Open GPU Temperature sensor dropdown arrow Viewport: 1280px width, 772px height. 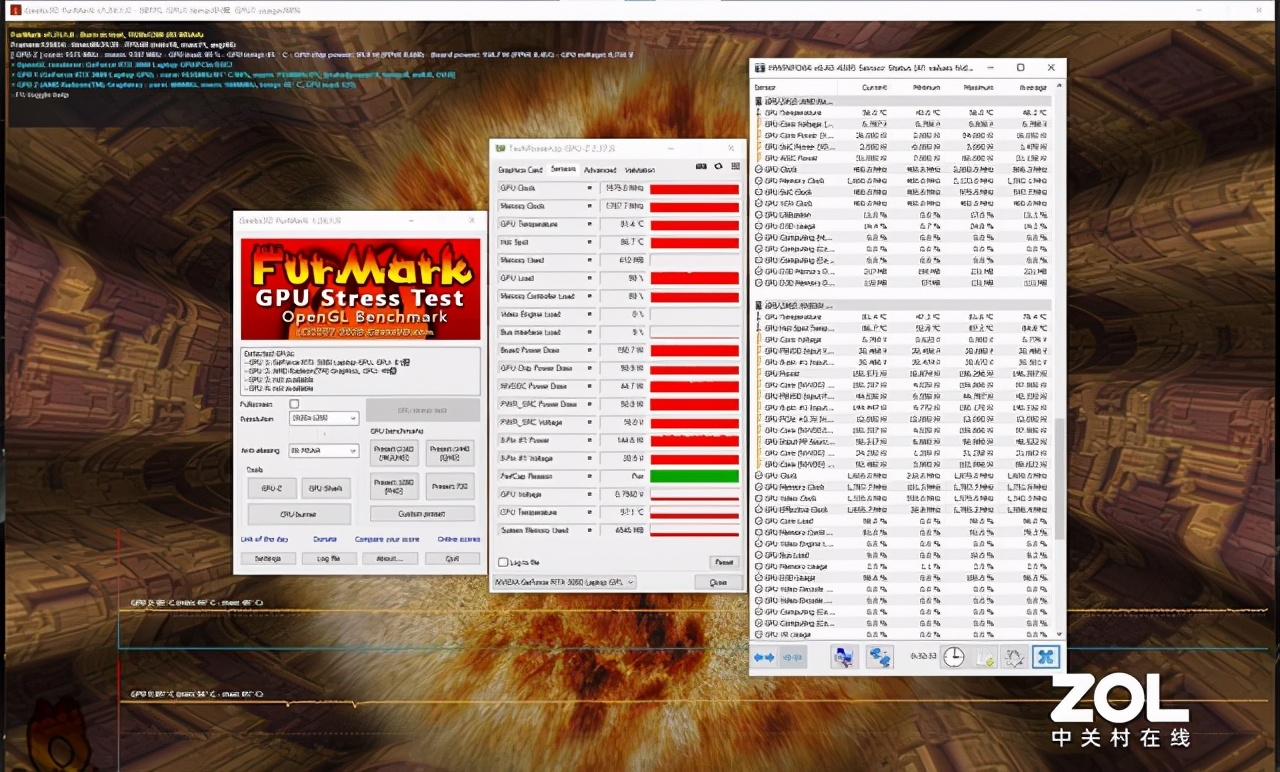pyautogui.click(x=590, y=224)
